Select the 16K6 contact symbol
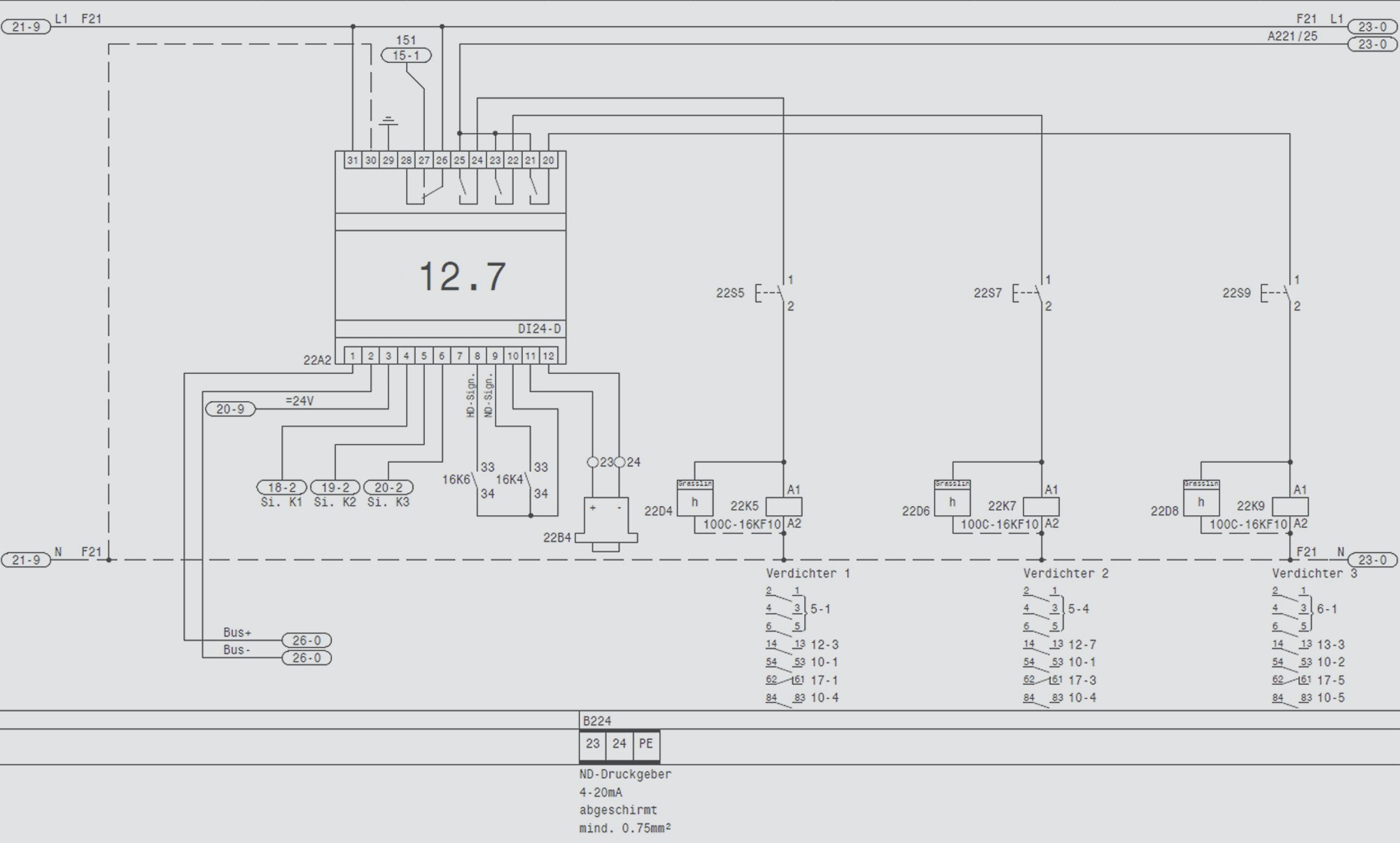This screenshot has height=843, width=1400. click(475, 480)
